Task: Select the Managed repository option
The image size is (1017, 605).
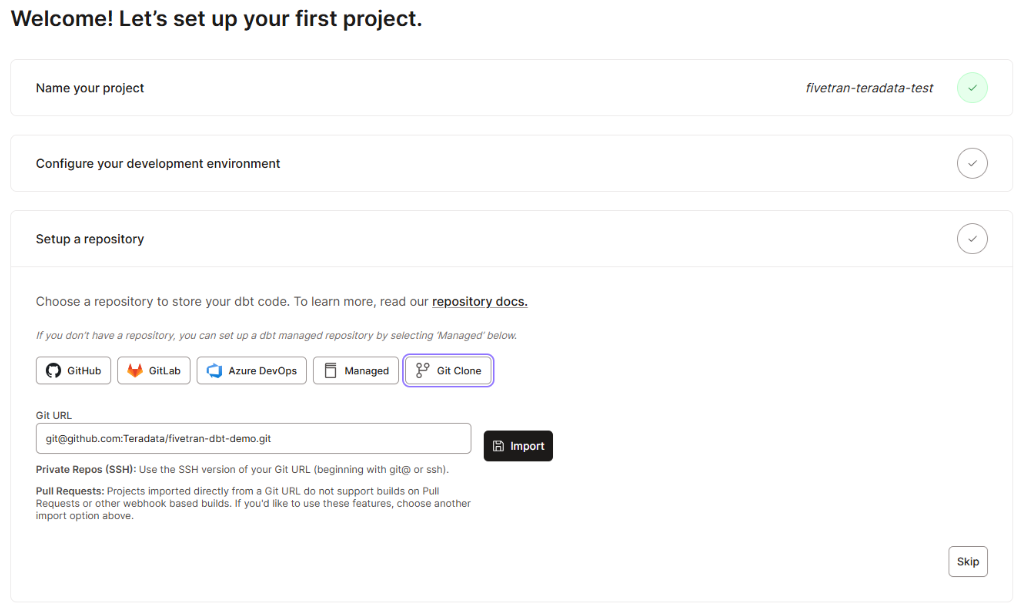Action: (x=355, y=370)
